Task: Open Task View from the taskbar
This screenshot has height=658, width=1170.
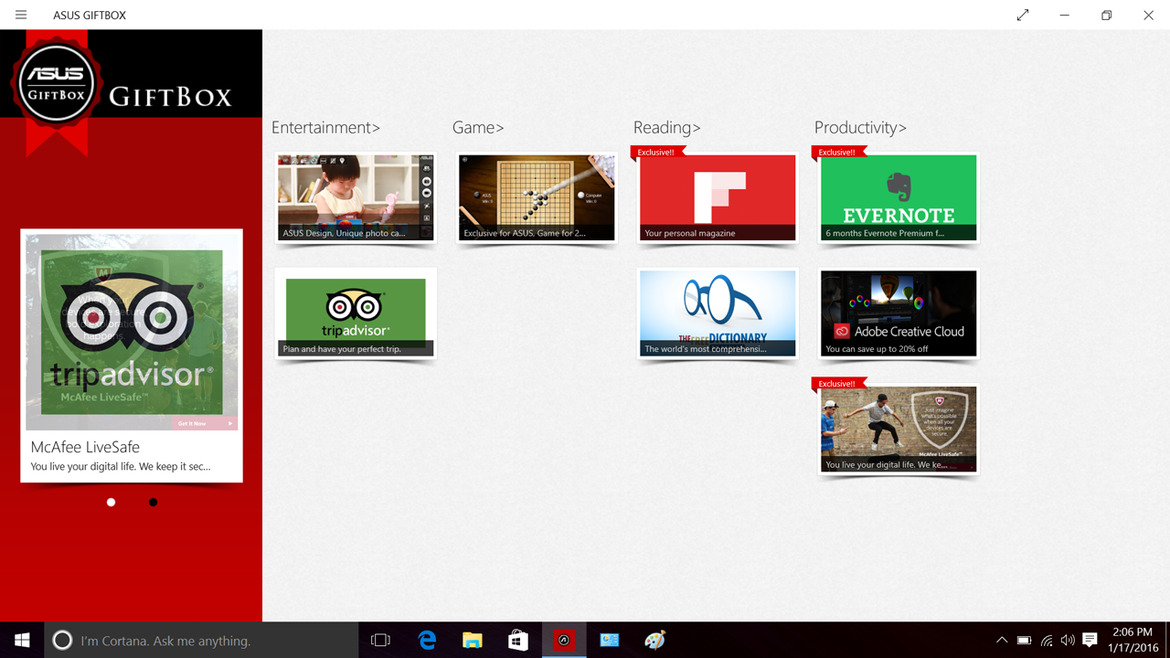Action: 381,640
